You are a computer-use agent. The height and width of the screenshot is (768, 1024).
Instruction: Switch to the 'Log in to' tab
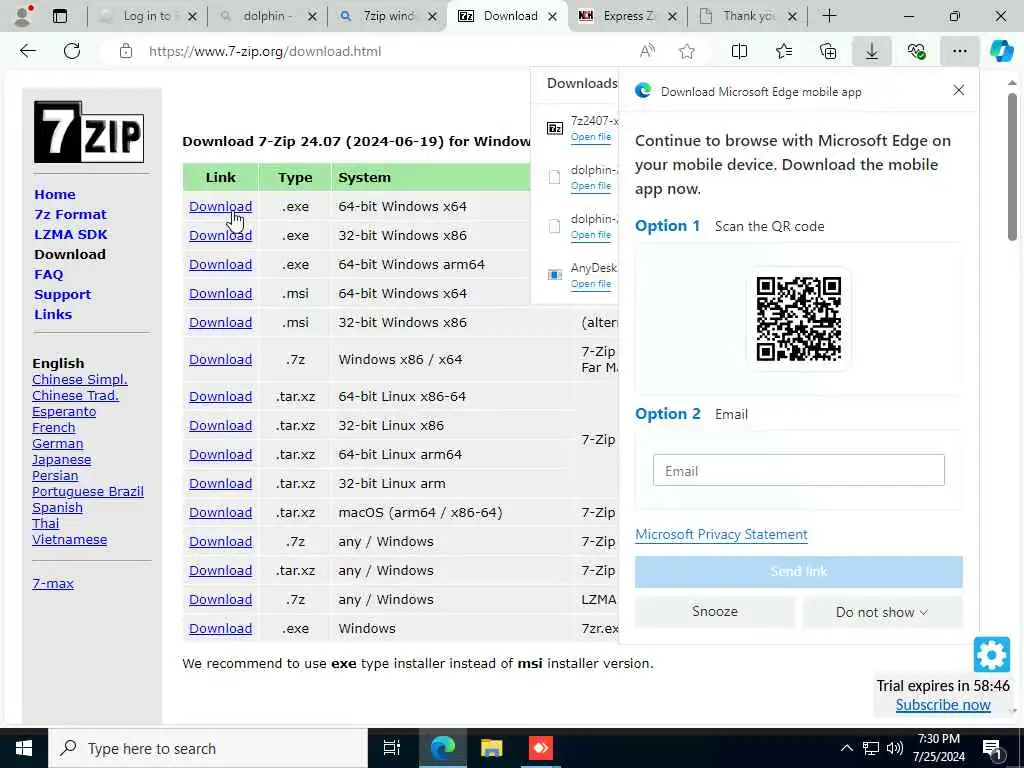[147, 16]
